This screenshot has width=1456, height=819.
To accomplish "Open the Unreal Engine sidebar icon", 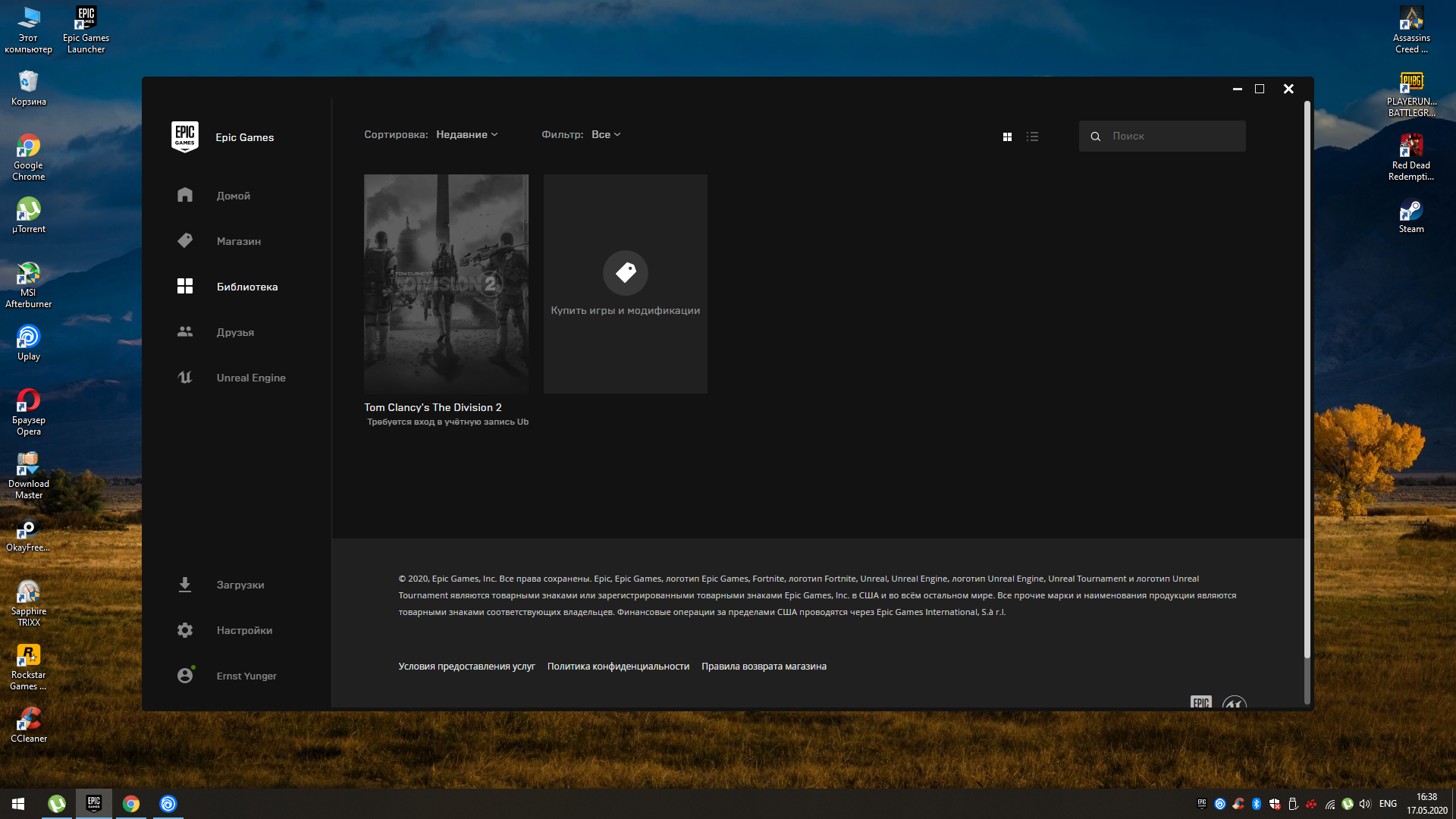I will 185,378.
